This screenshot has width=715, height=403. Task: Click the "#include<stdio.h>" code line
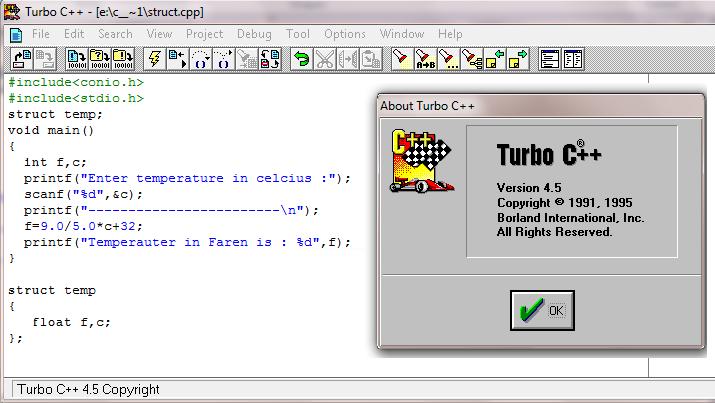tap(76, 98)
